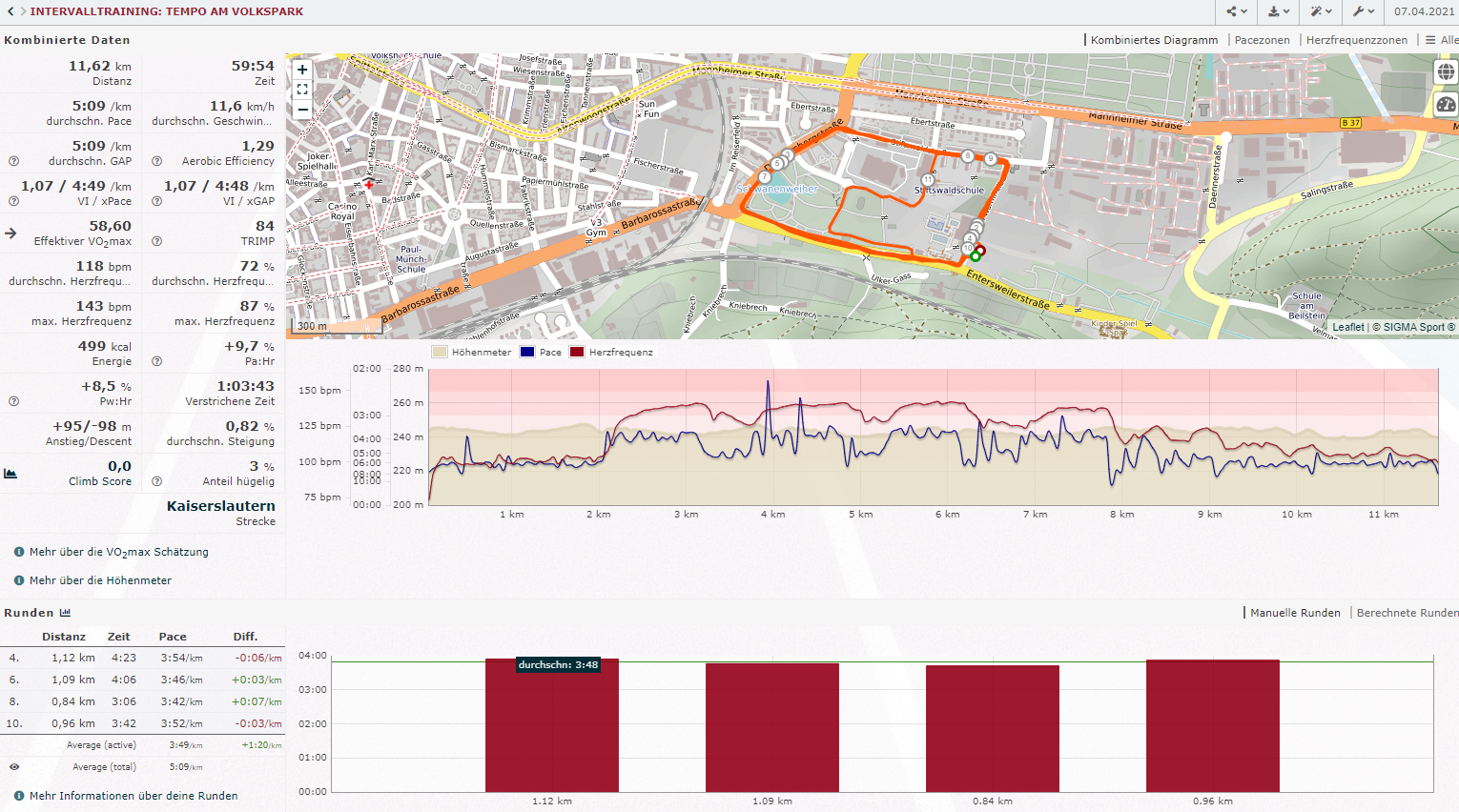Open the share dropdown menu
Screen dimensions: 1459x812
[1237, 11]
